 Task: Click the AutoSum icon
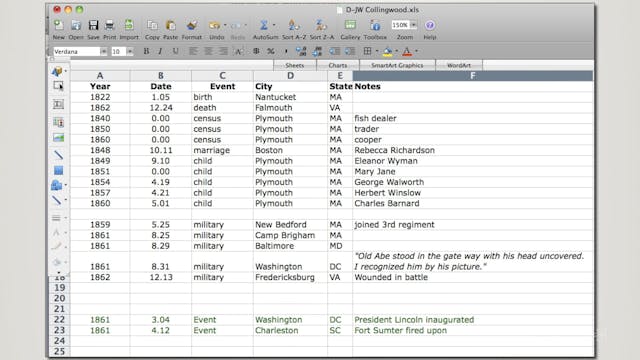tap(264, 25)
